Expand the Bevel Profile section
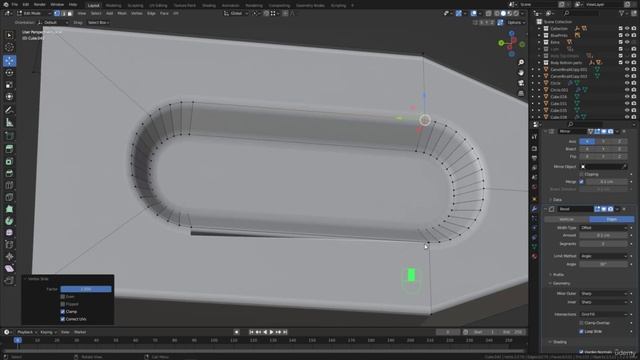Image resolution: width=640 pixels, height=360 pixels. click(x=558, y=275)
